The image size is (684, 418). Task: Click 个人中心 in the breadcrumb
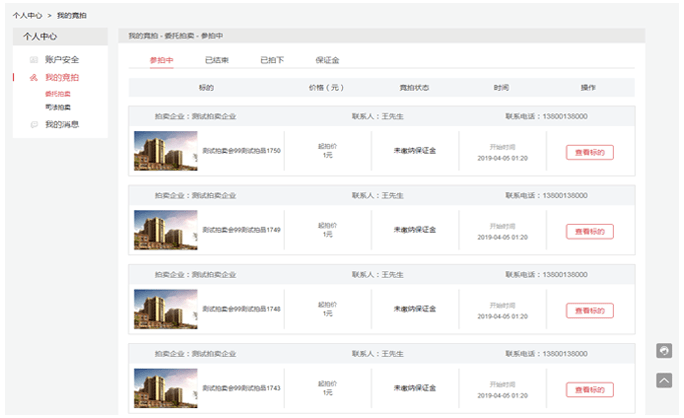[x=27, y=16]
